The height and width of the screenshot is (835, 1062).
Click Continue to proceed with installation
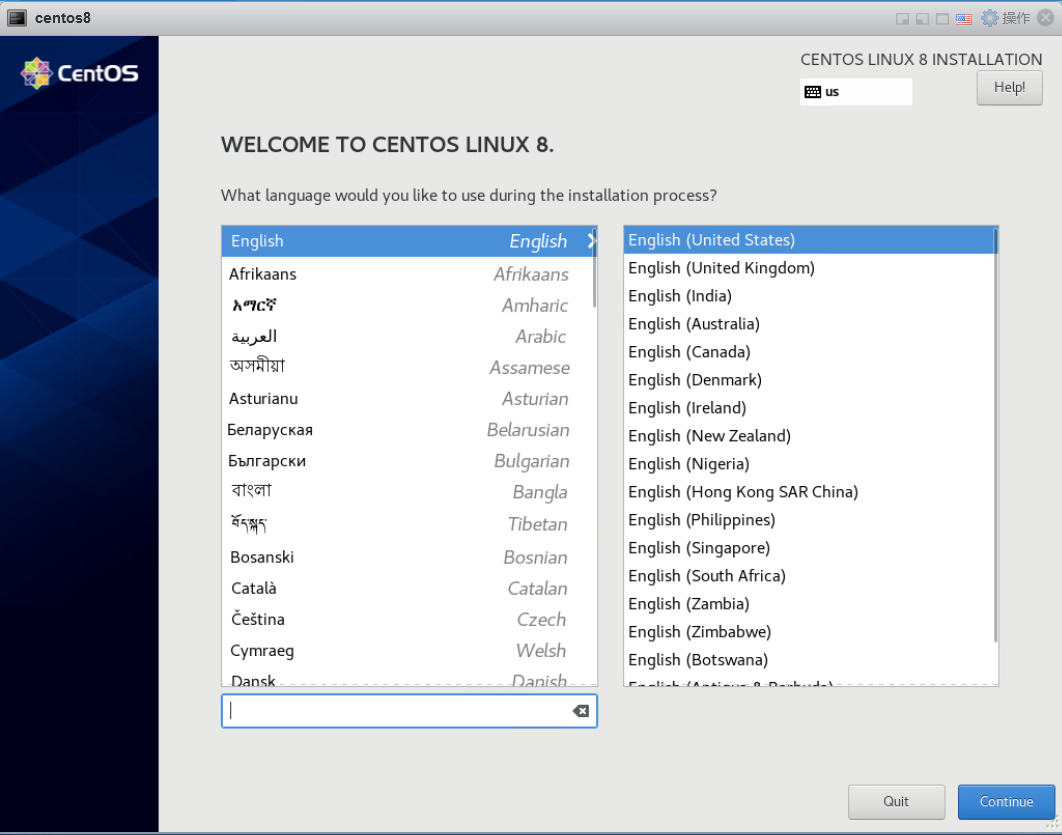pyautogui.click(x=1006, y=802)
